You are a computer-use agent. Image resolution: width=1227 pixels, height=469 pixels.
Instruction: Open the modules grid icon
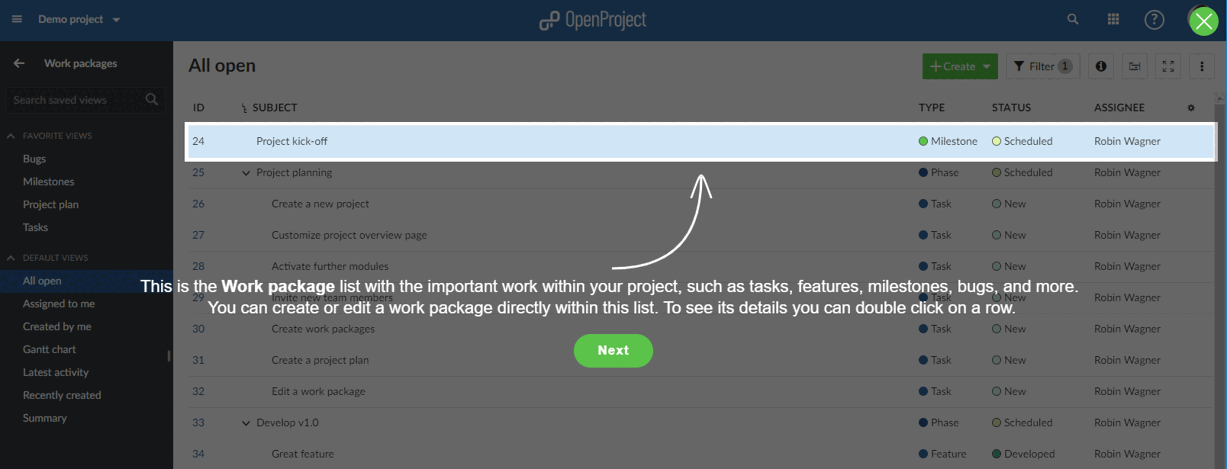(x=1113, y=19)
